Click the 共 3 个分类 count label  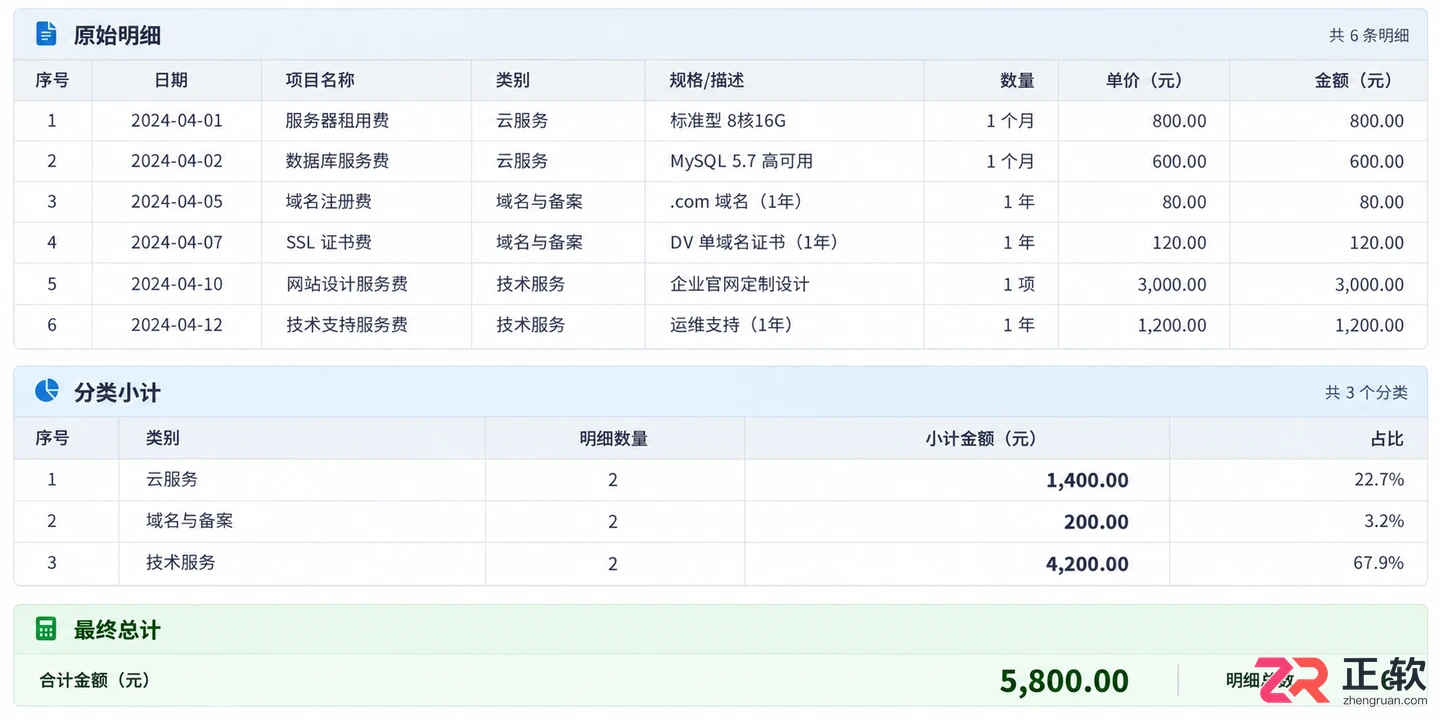1367,392
